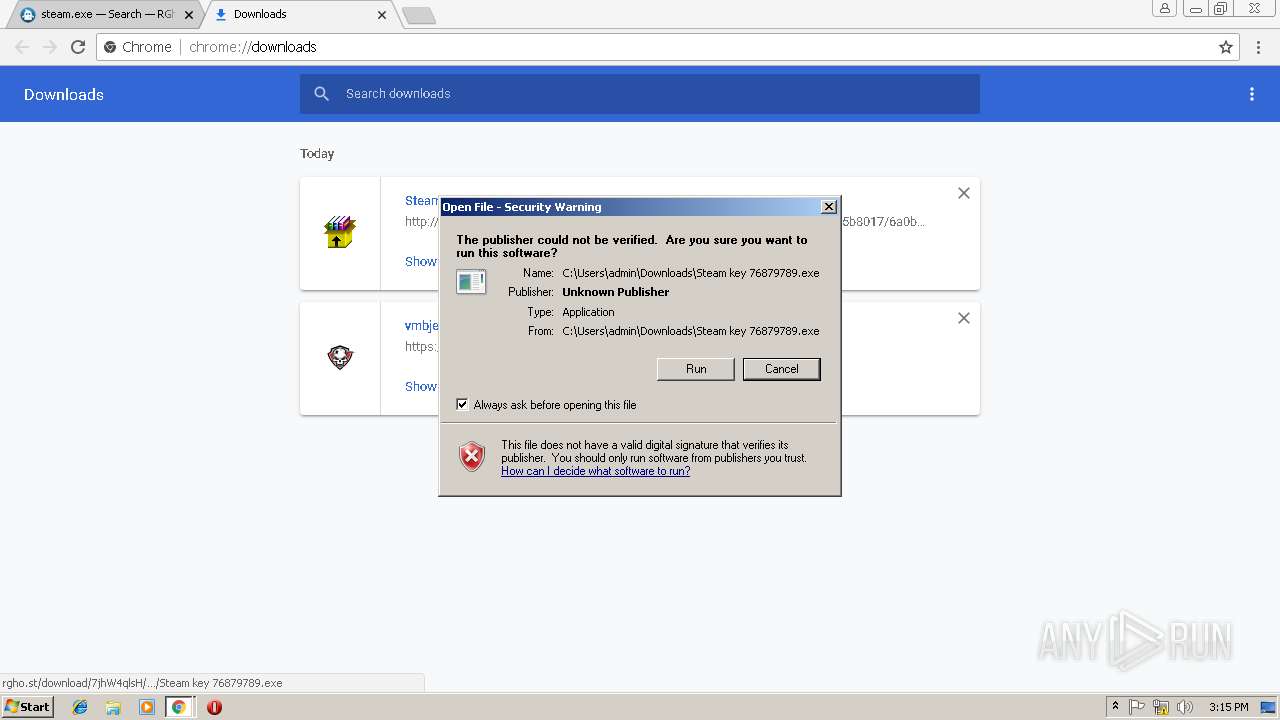Image resolution: width=1280 pixels, height=720 pixels.
Task: Bookmark this page with the star icon
Action: [1226, 47]
